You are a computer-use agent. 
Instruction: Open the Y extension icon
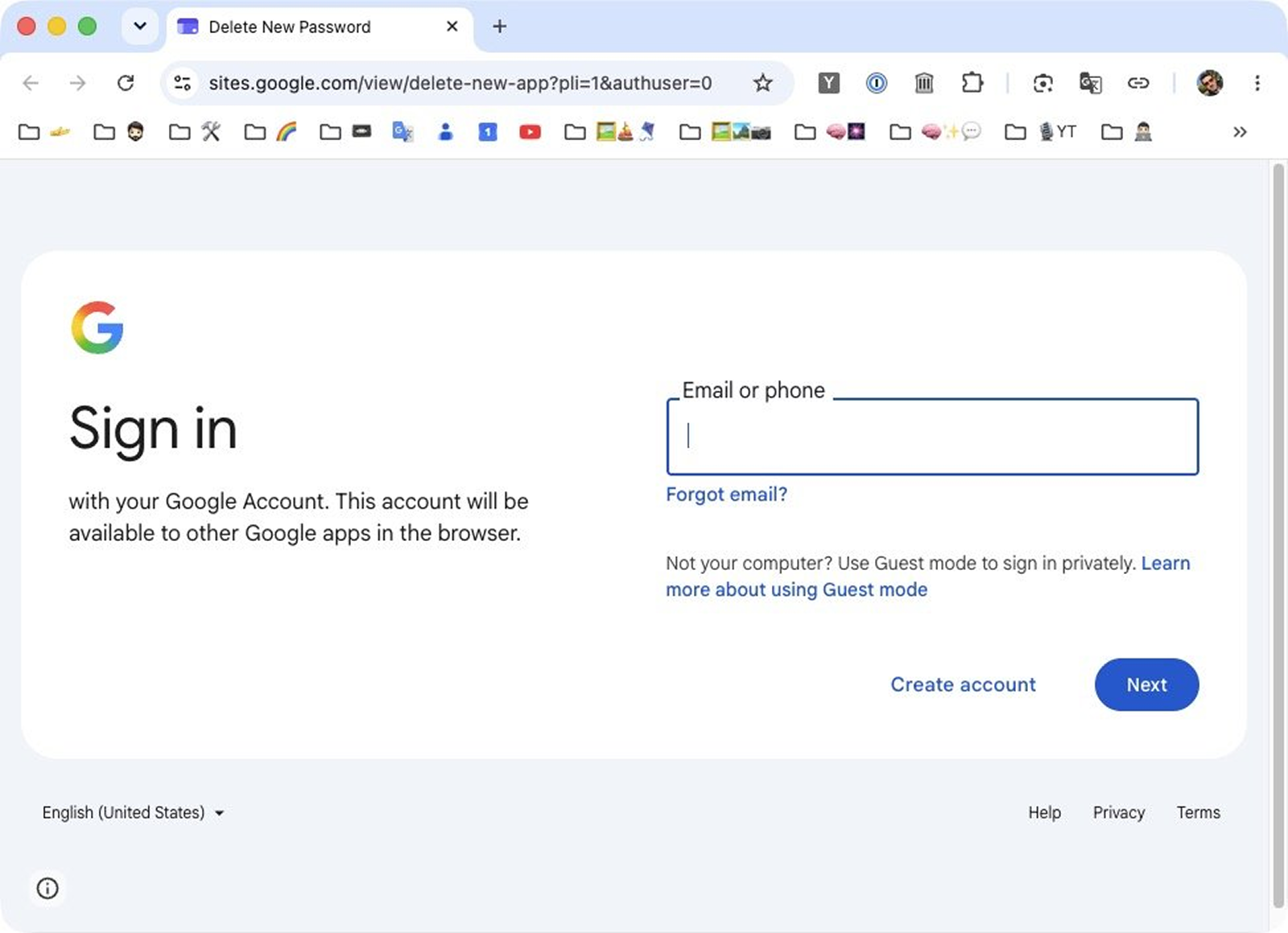coord(828,83)
